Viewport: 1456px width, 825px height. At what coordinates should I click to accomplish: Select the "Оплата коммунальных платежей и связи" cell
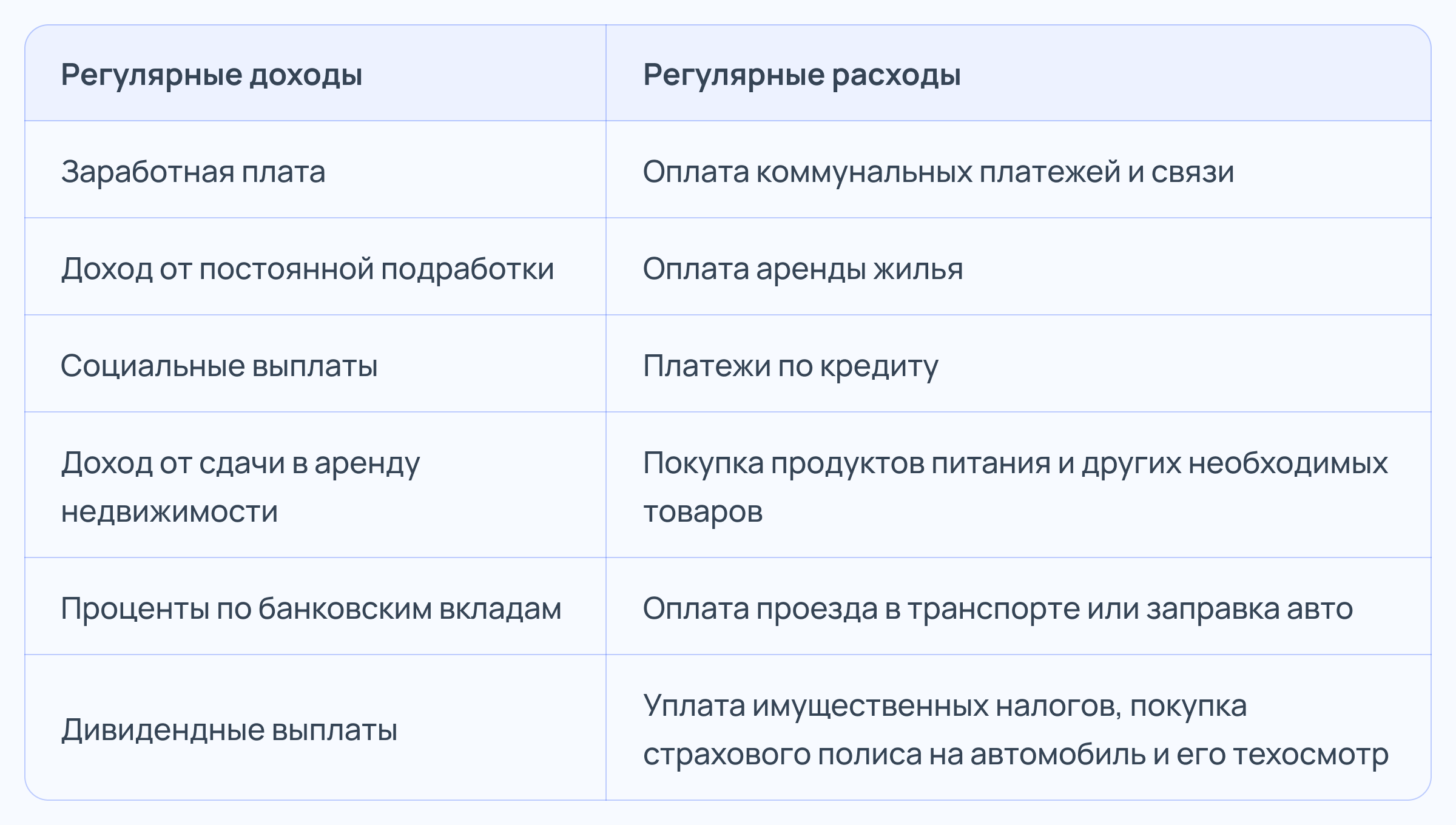(x=938, y=172)
